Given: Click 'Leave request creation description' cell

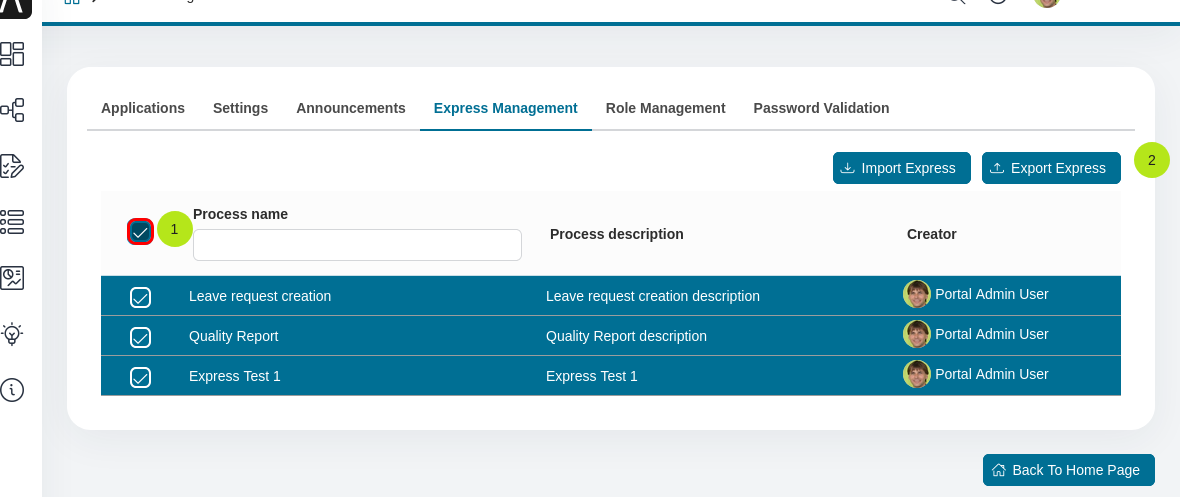Looking at the screenshot, I should coord(652,297).
